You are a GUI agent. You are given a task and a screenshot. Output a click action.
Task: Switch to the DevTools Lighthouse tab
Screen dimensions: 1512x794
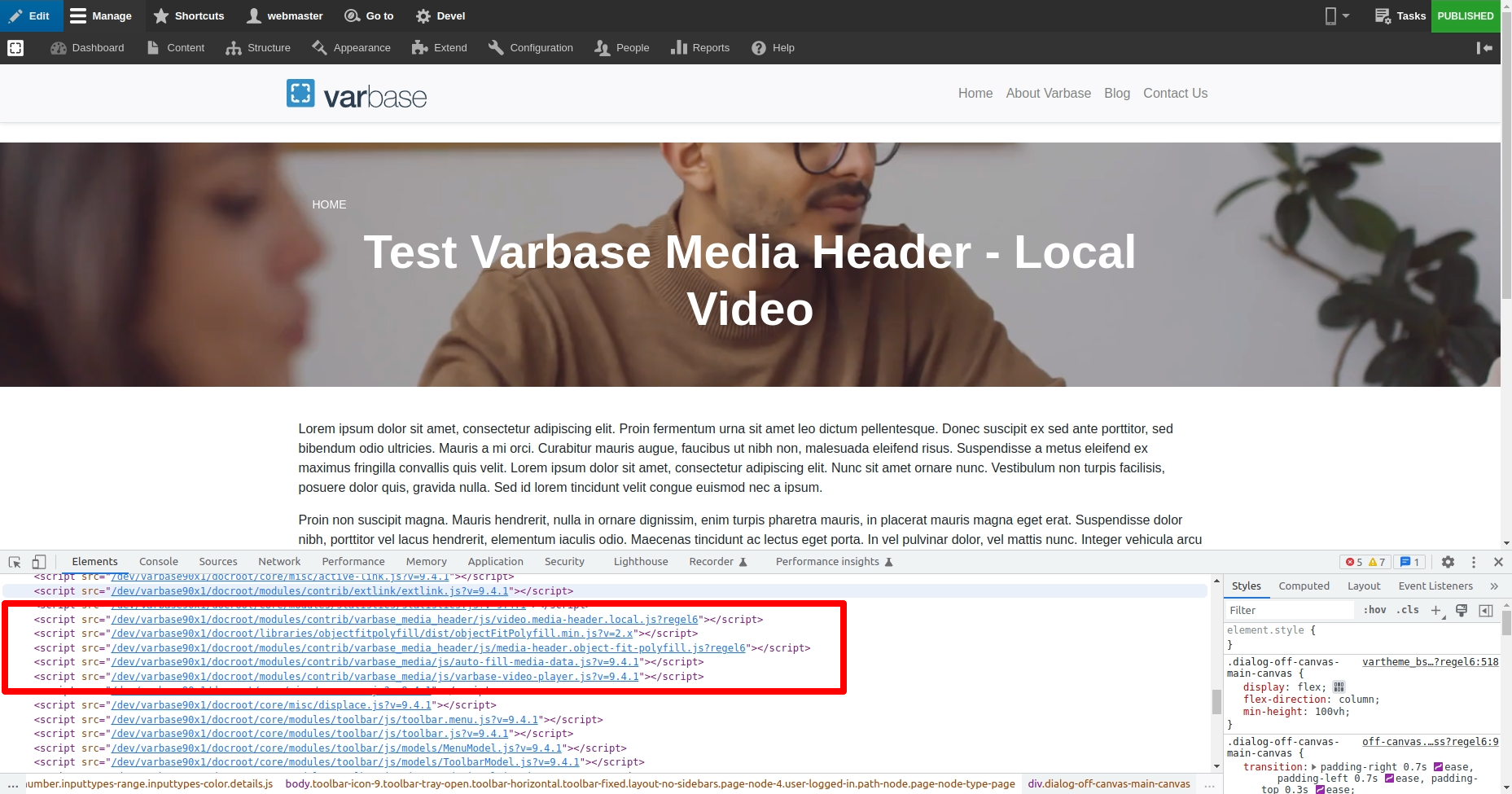(641, 562)
